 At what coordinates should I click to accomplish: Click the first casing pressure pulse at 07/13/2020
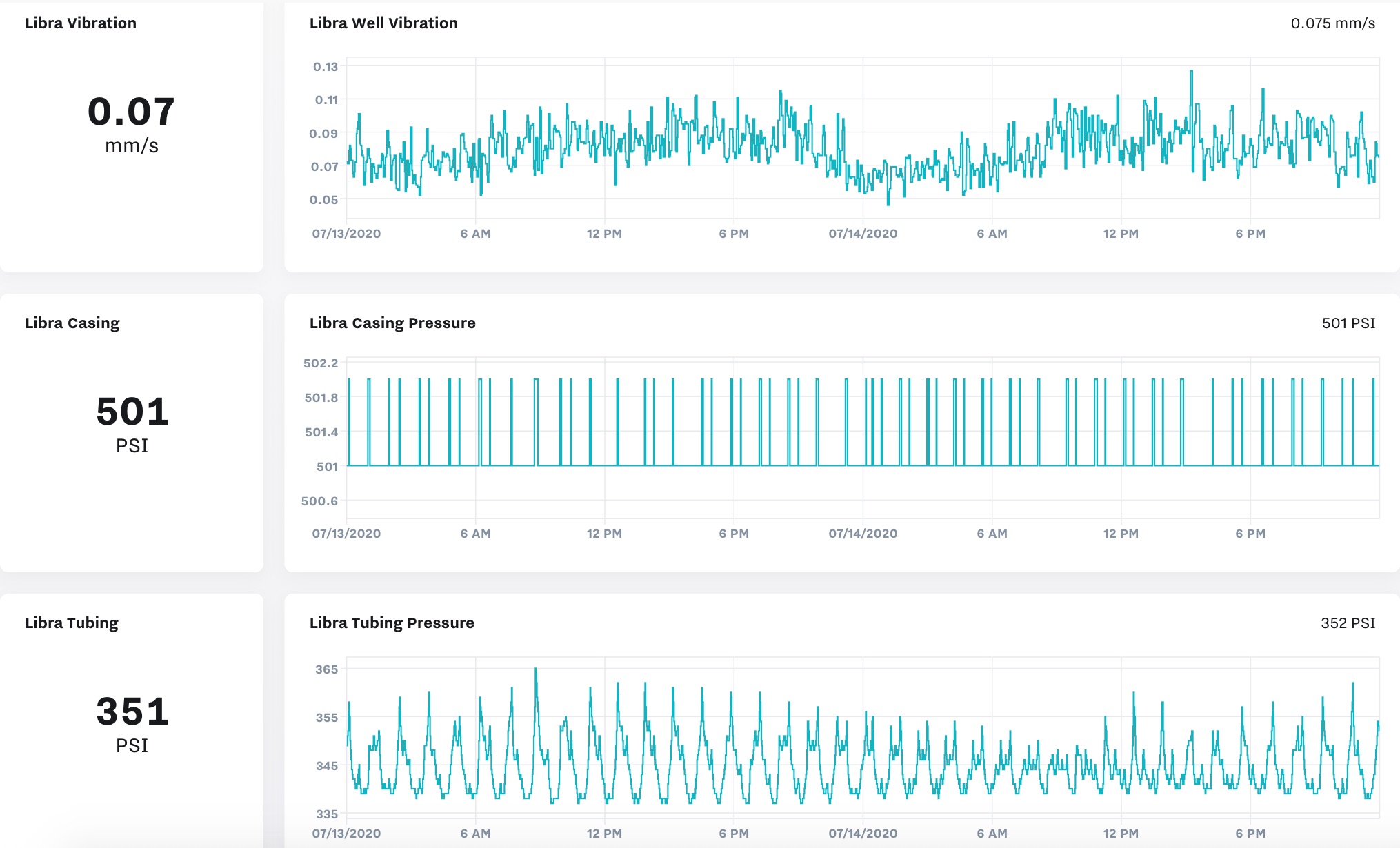349,422
